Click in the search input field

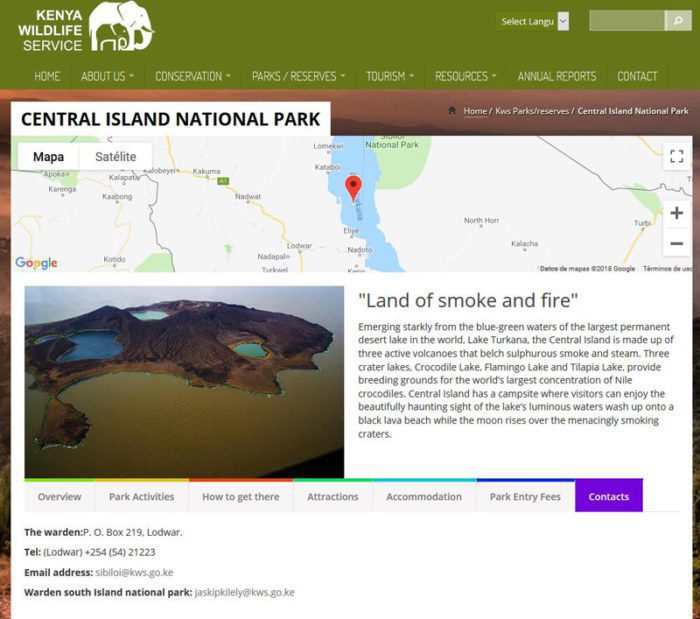pos(627,21)
